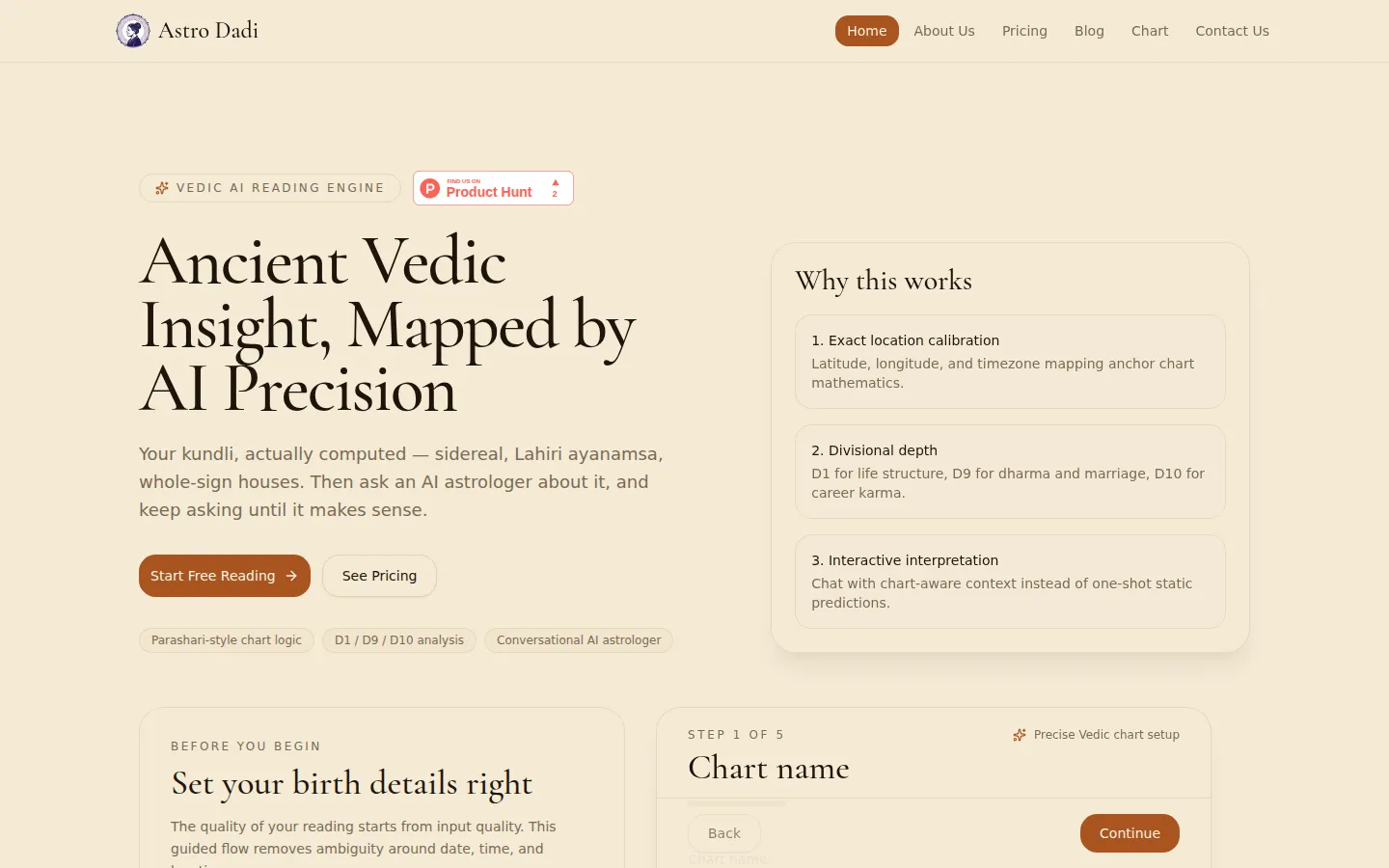Click the Product Hunt logo icon
This screenshot has width=1389, height=868.
pos(430,188)
